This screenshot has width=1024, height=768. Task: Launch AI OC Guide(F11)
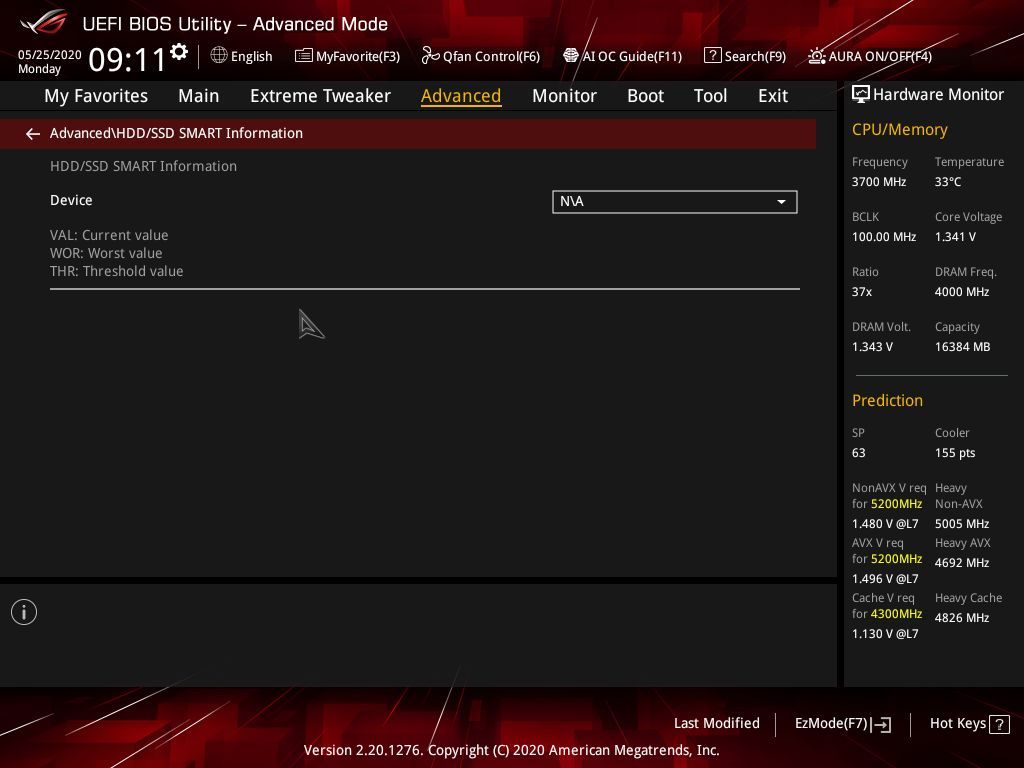point(622,56)
